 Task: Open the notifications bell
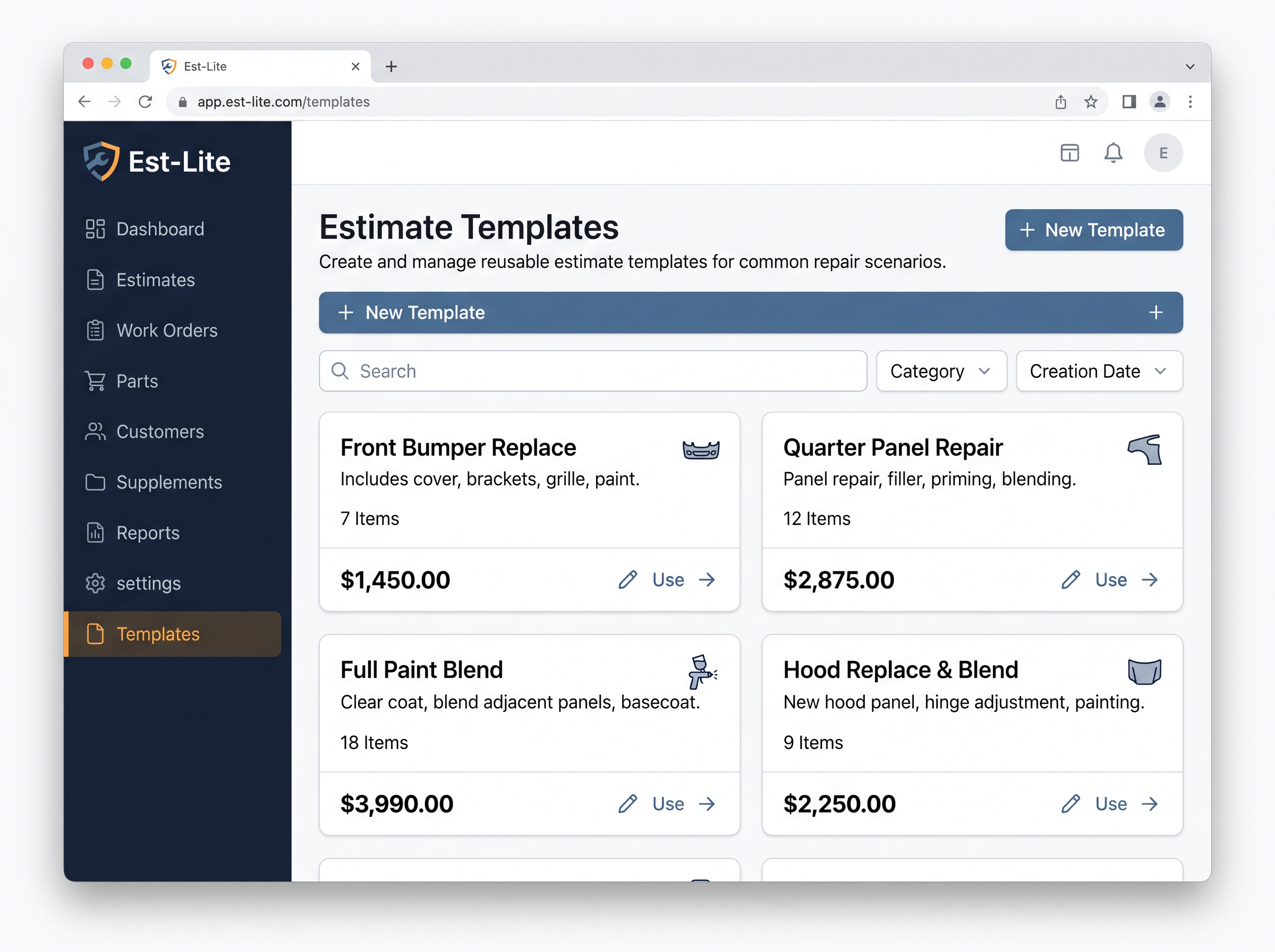1113,152
